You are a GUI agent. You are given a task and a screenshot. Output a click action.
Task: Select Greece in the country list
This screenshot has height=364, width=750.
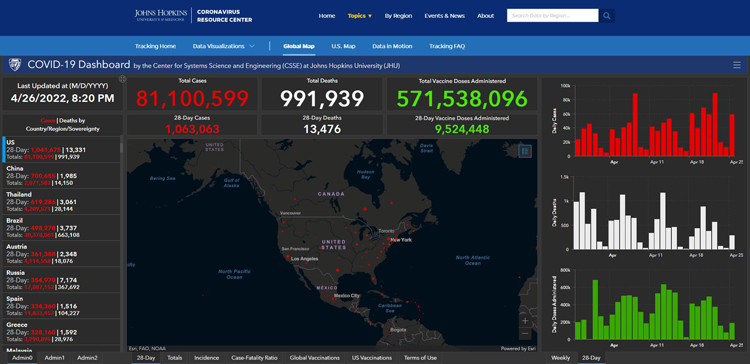pos(61,331)
